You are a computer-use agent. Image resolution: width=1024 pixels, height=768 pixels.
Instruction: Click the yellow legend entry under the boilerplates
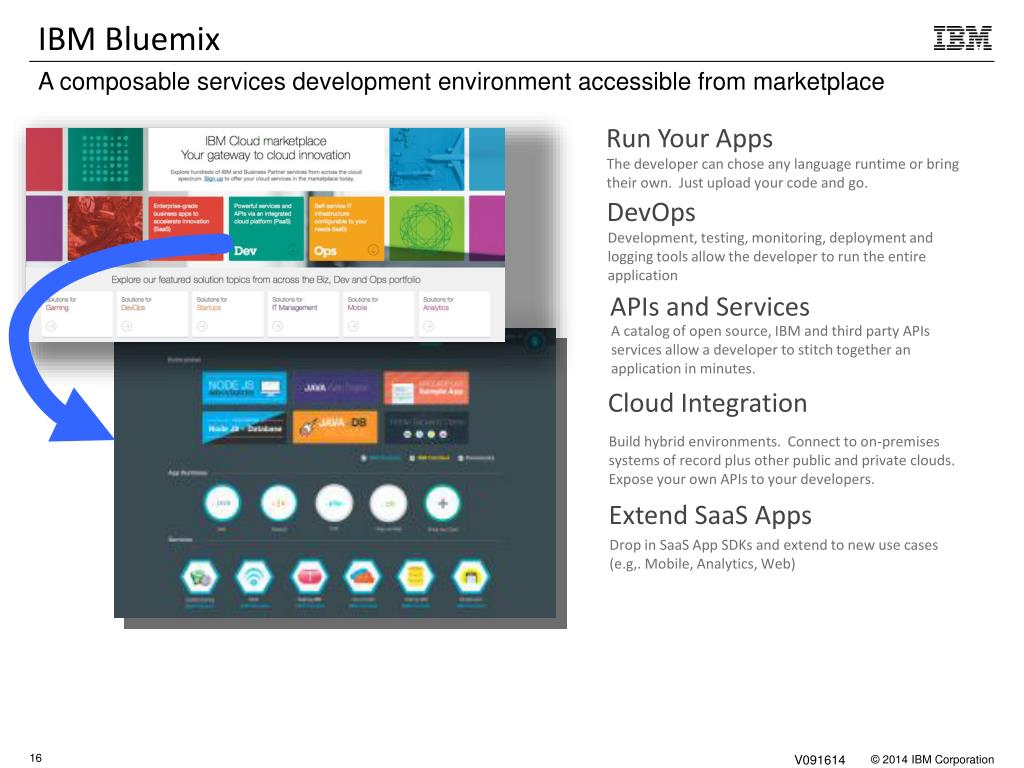(429, 458)
